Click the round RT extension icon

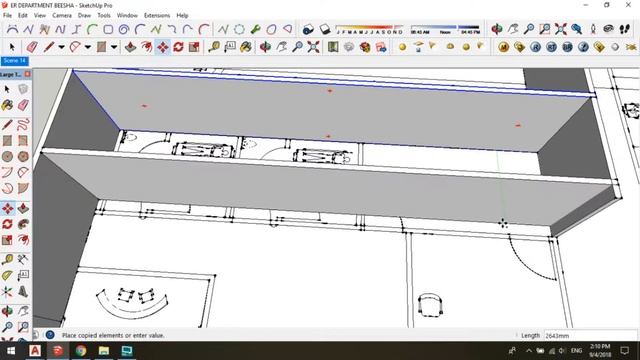(x=551, y=47)
